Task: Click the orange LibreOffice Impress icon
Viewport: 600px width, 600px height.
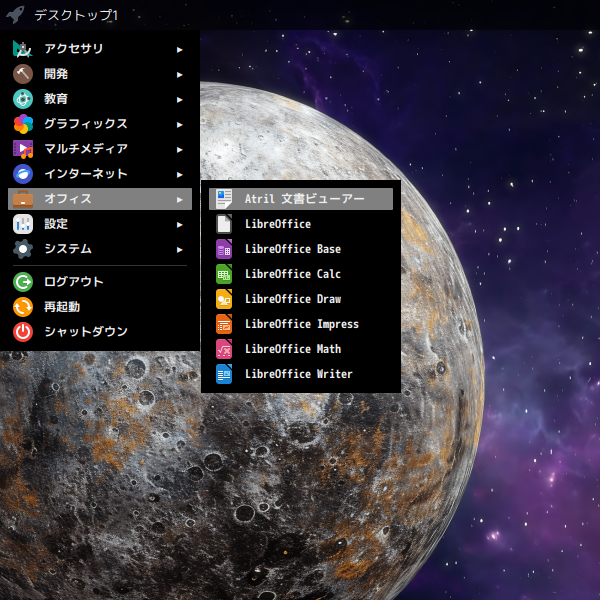Action: click(x=224, y=324)
